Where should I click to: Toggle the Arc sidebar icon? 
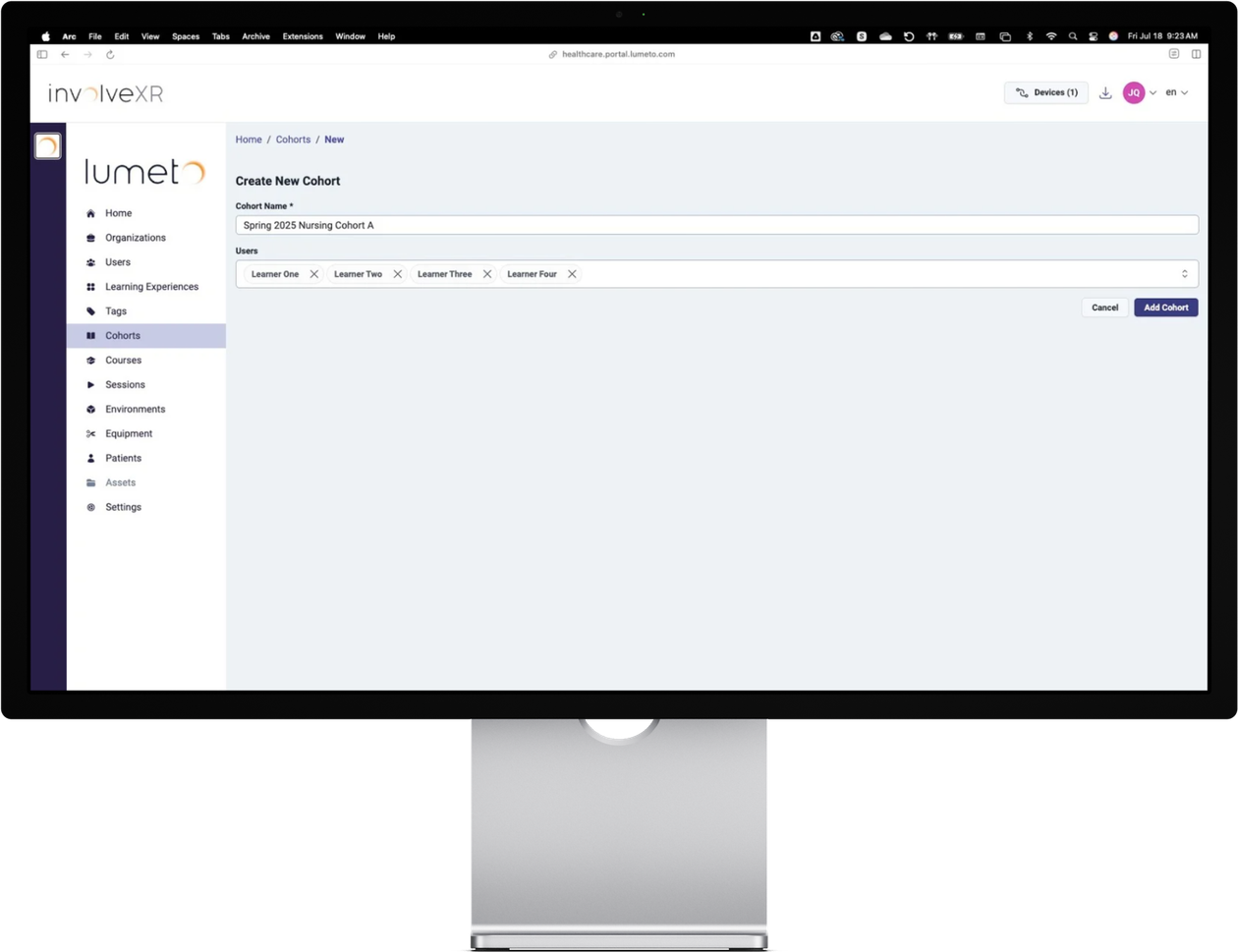pos(42,55)
